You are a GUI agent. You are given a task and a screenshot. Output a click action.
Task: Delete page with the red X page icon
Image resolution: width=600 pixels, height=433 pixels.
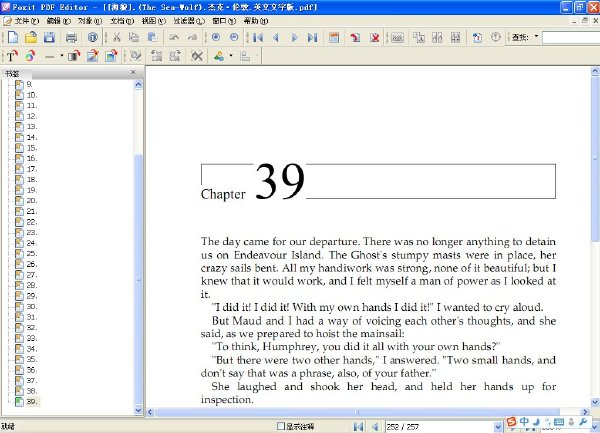click(x=375, y=37)
